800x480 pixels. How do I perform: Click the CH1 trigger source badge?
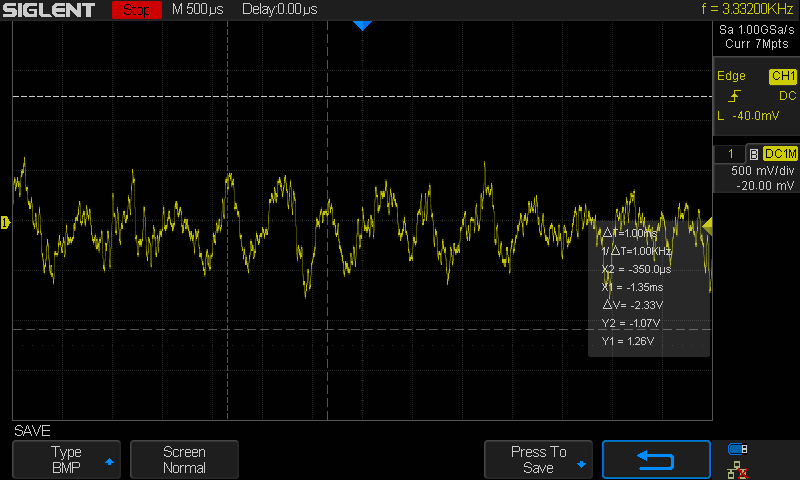coord(783,76)
